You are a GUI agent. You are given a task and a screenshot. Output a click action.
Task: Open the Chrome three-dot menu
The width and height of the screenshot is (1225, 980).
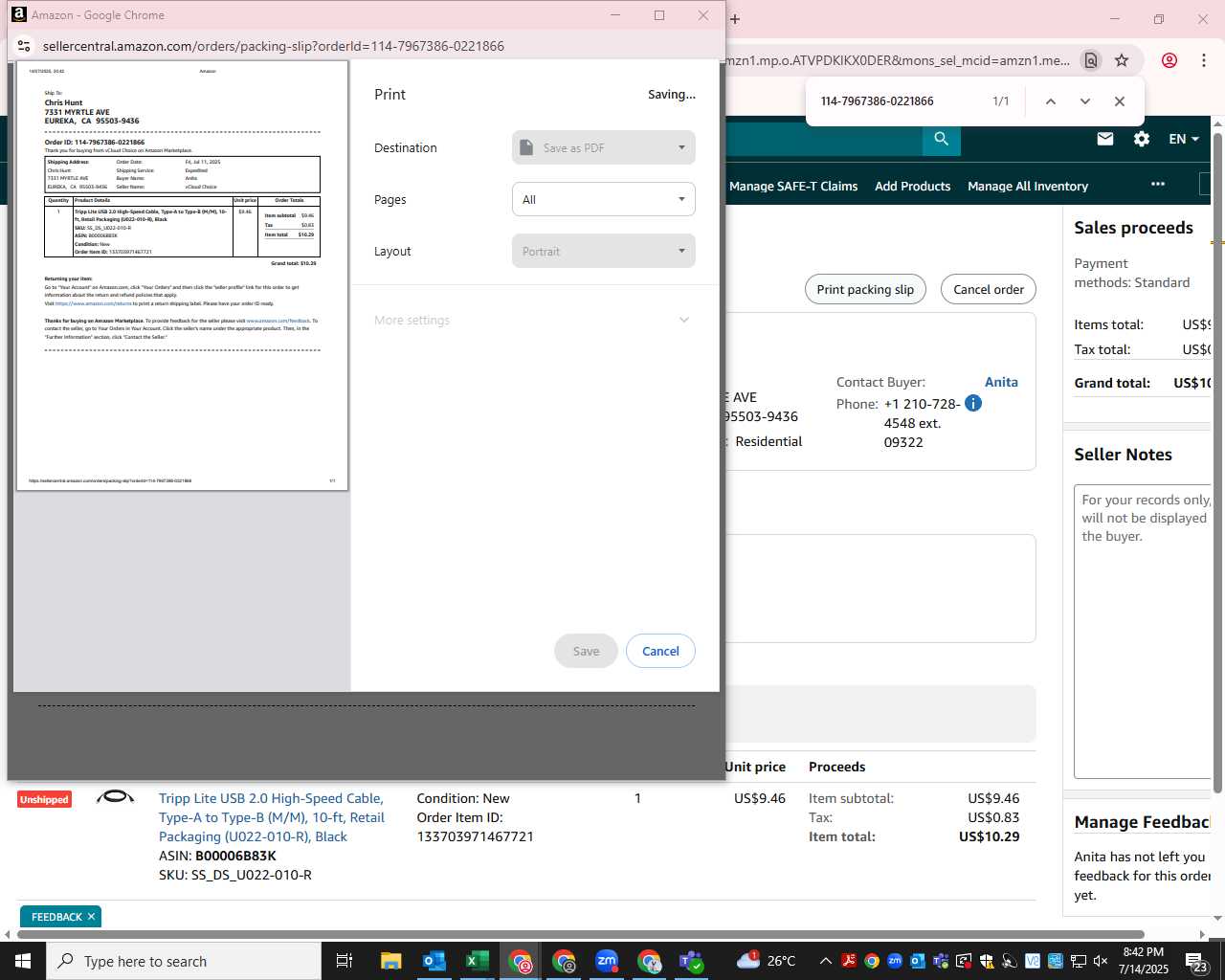coord(1203,60)
